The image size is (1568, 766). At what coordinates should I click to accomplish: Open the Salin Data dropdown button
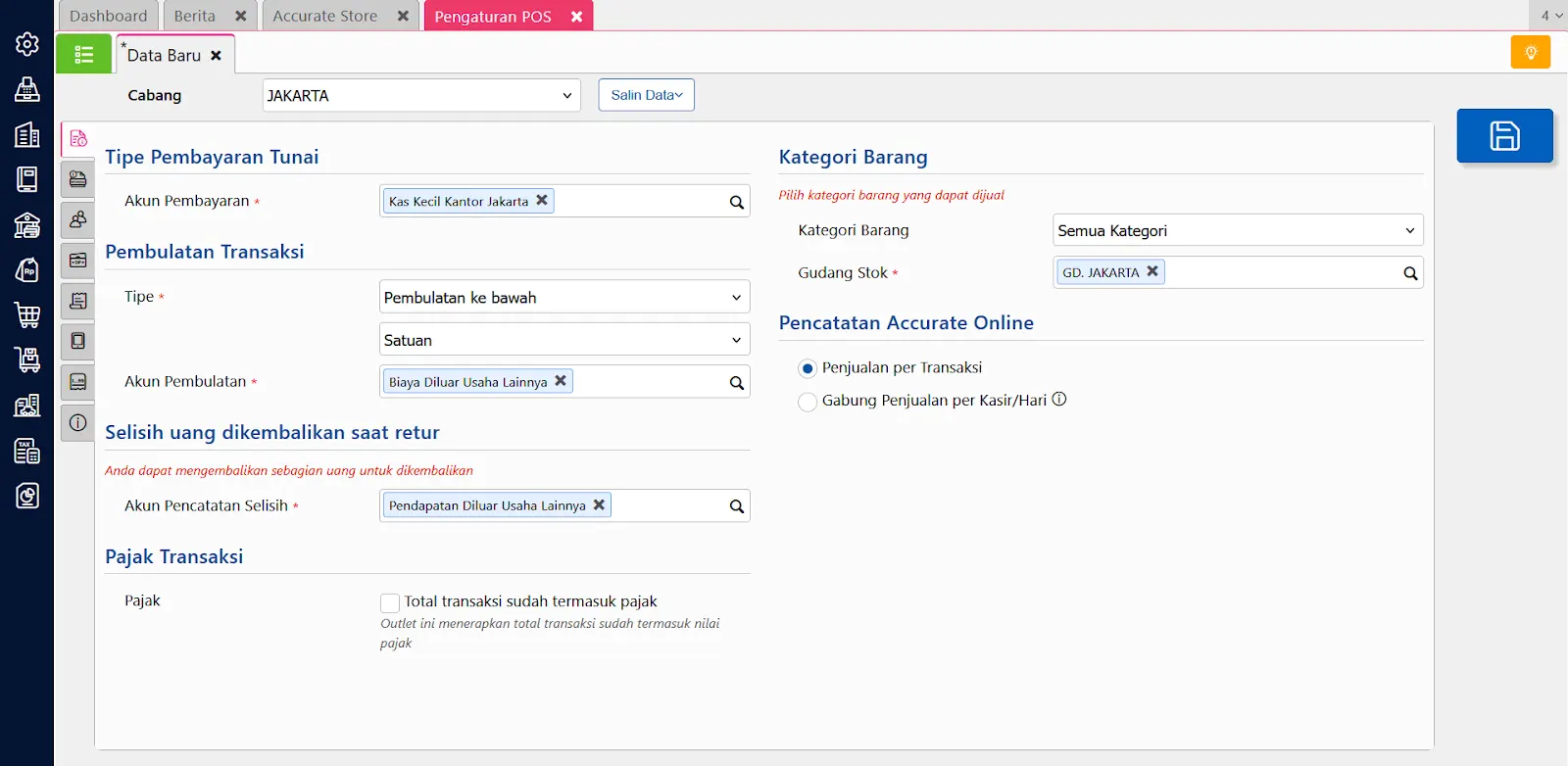647,95
